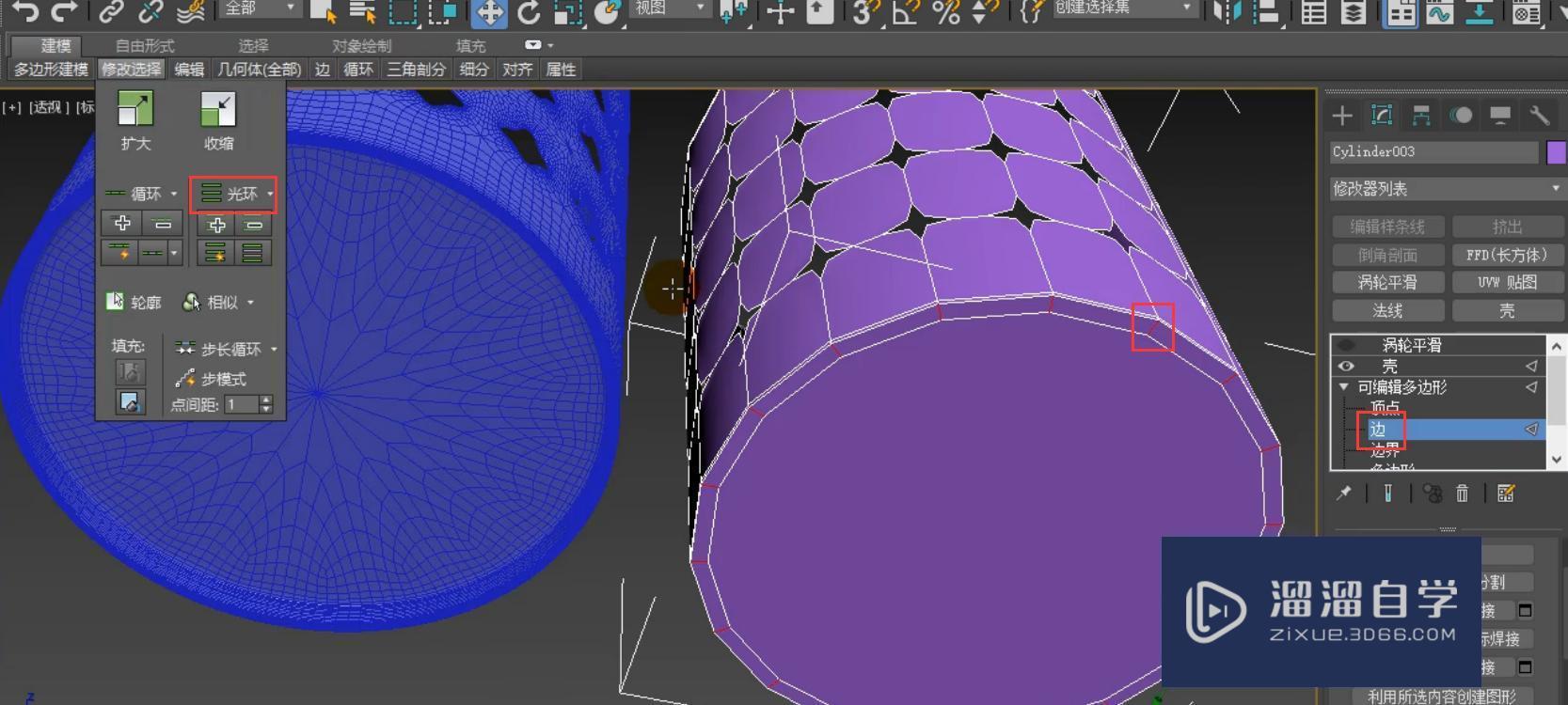1568x705 pixels.
Task: Open the Layer Explorer stacked layers icon
Action: click(x=1354, y=11)
